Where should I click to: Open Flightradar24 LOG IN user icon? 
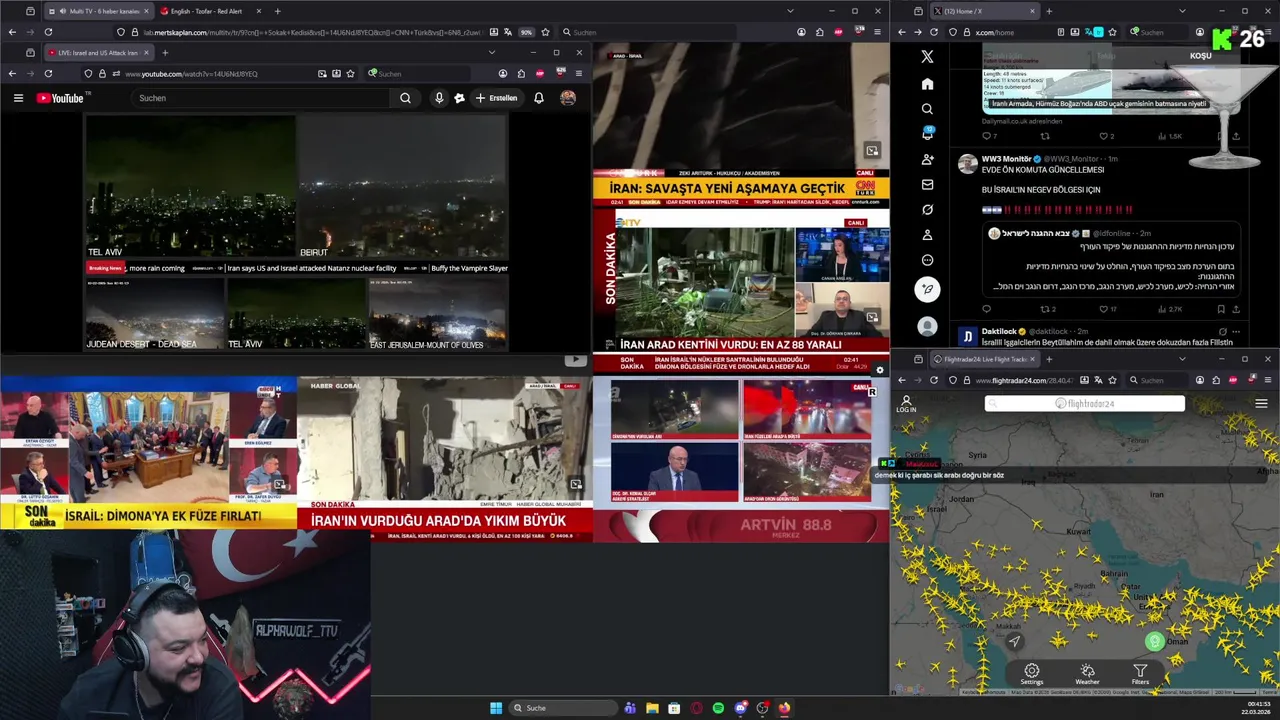pos(906,404)
